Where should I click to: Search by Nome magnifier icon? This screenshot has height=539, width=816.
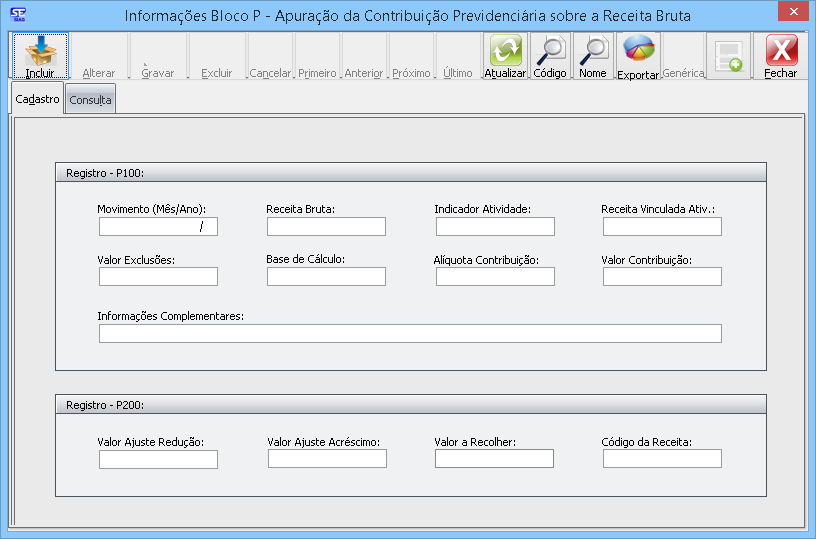593,51
